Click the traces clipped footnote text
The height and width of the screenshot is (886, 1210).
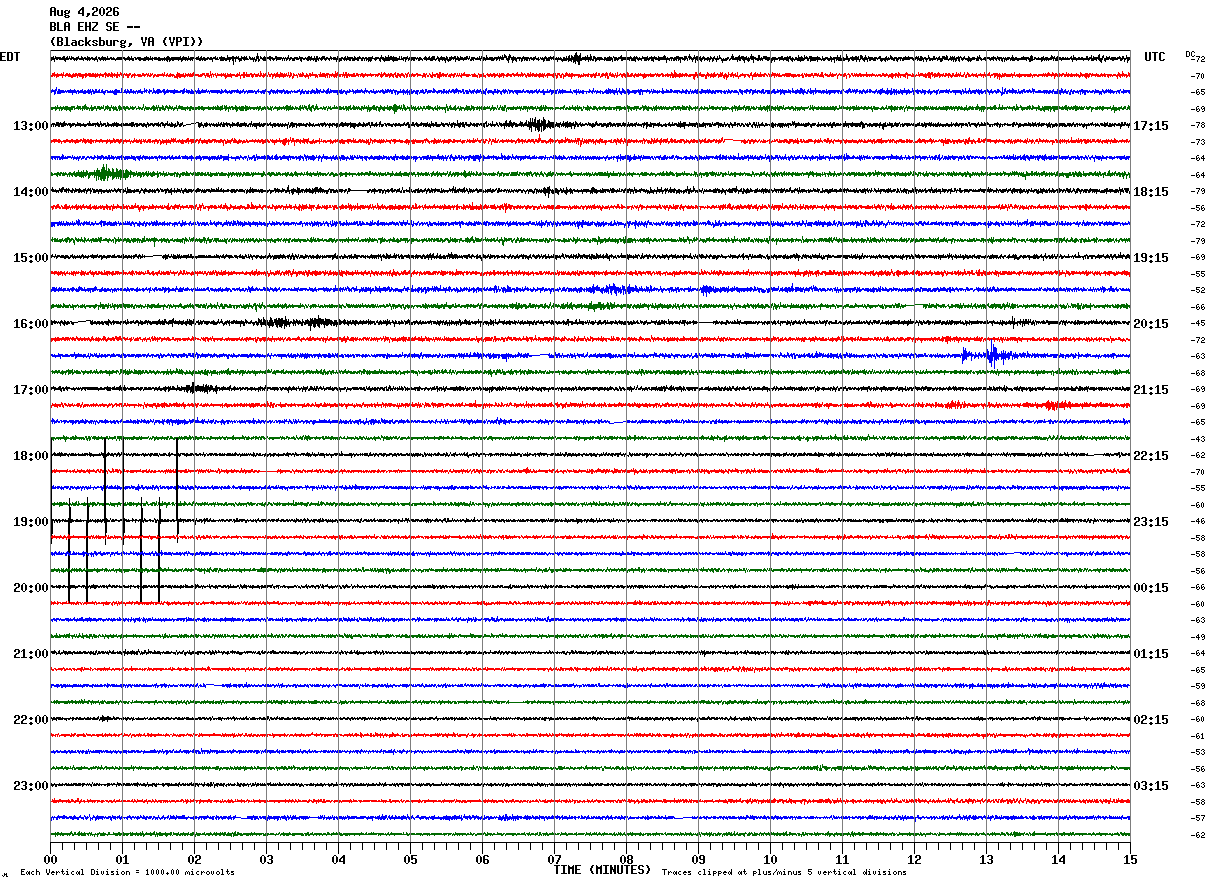point(784,873)
